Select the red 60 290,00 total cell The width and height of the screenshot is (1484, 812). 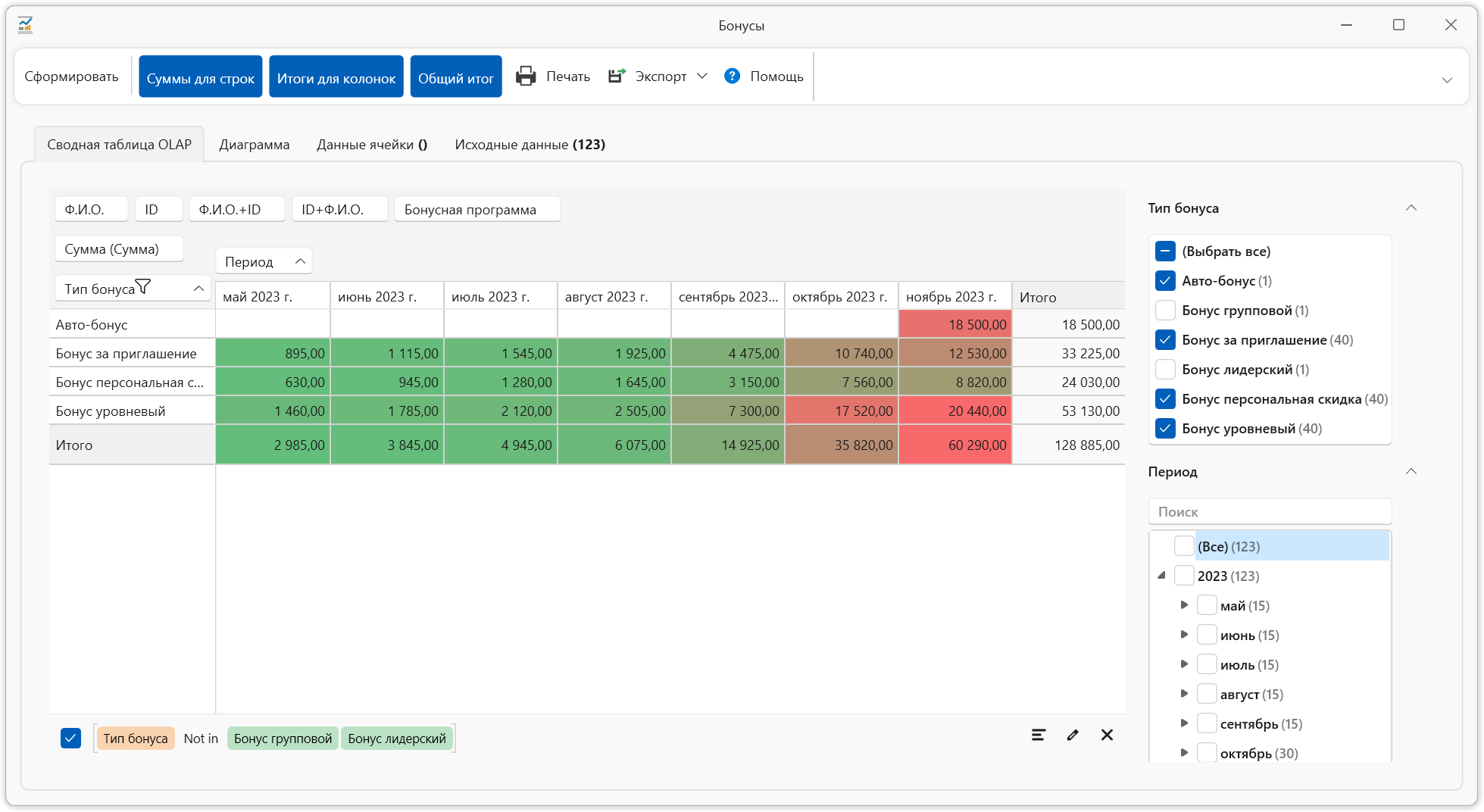point(954,445)
